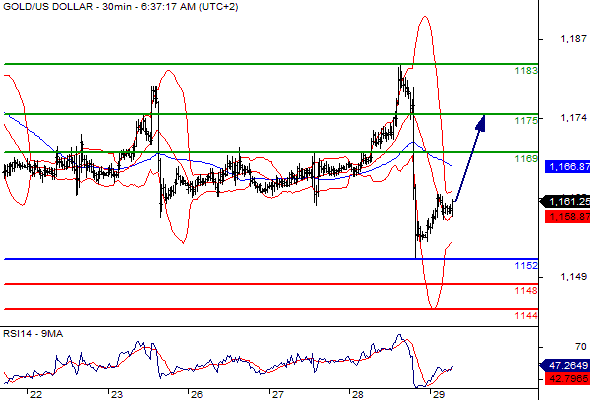
Task: Click the 1,187 price axis label
Action: pos(573,39)
